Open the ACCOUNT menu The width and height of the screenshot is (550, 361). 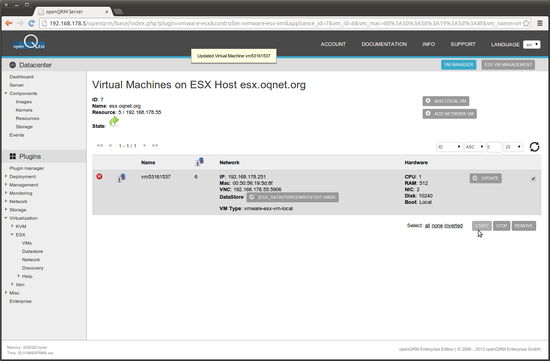pos(333,44)
